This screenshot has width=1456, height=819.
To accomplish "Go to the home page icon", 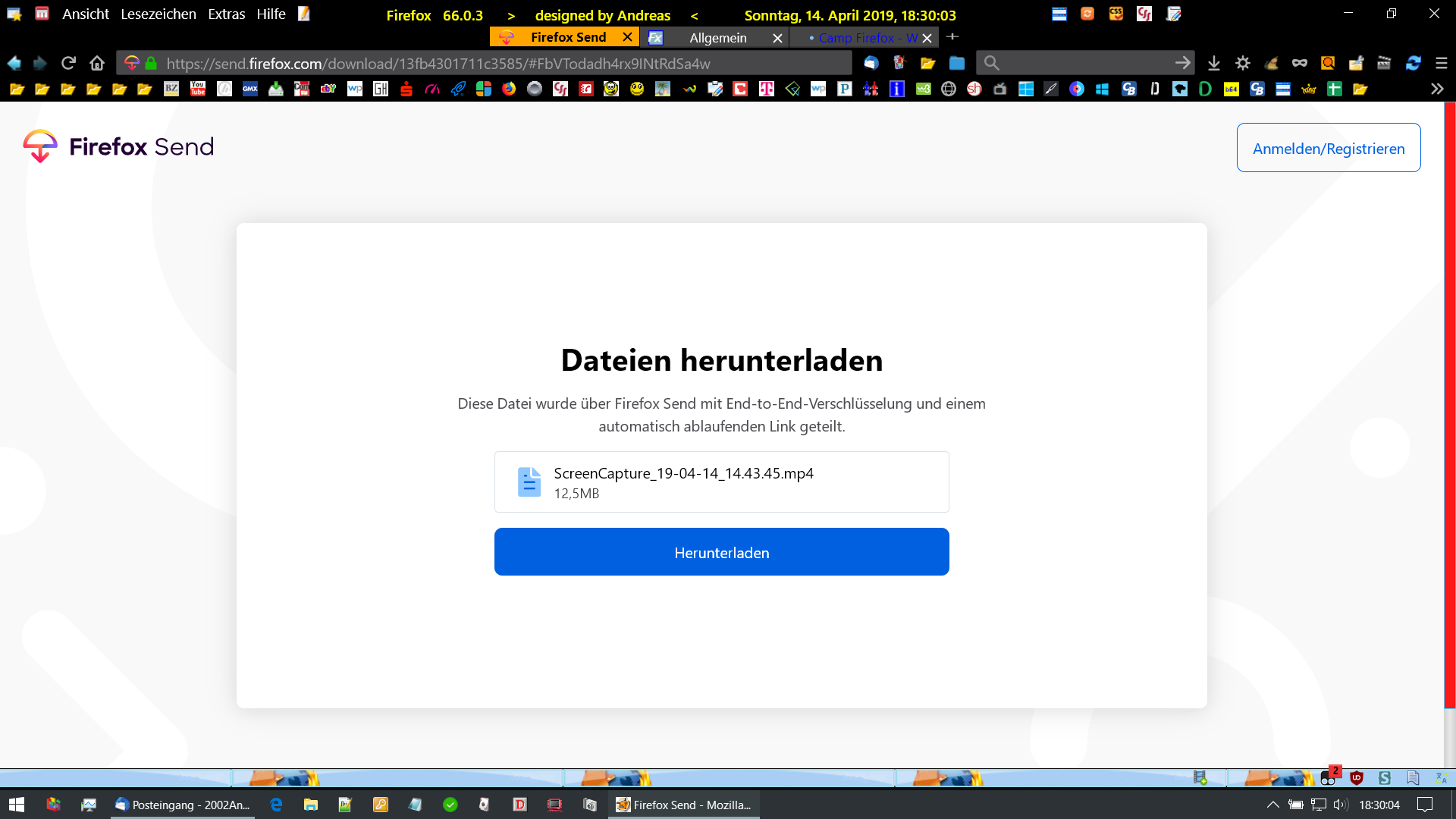I will point(96,63).
